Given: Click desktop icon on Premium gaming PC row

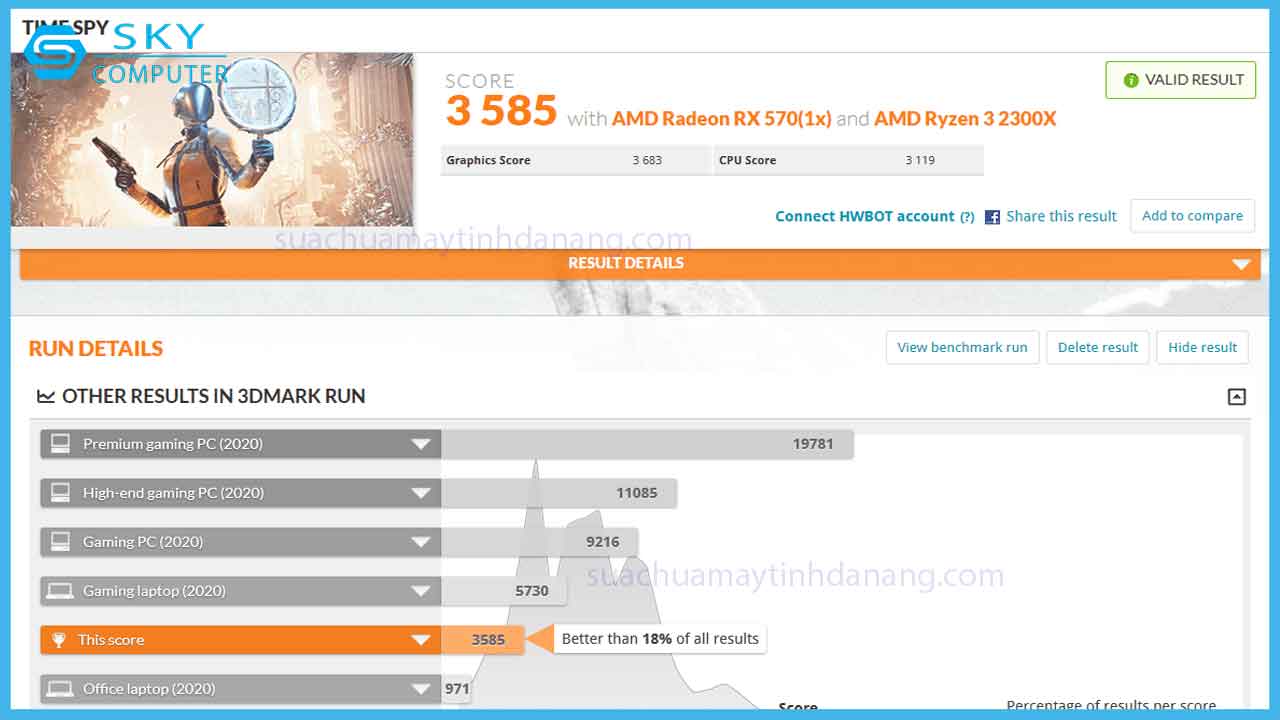Looking at the screenshot, I should (x=61, y=444).
